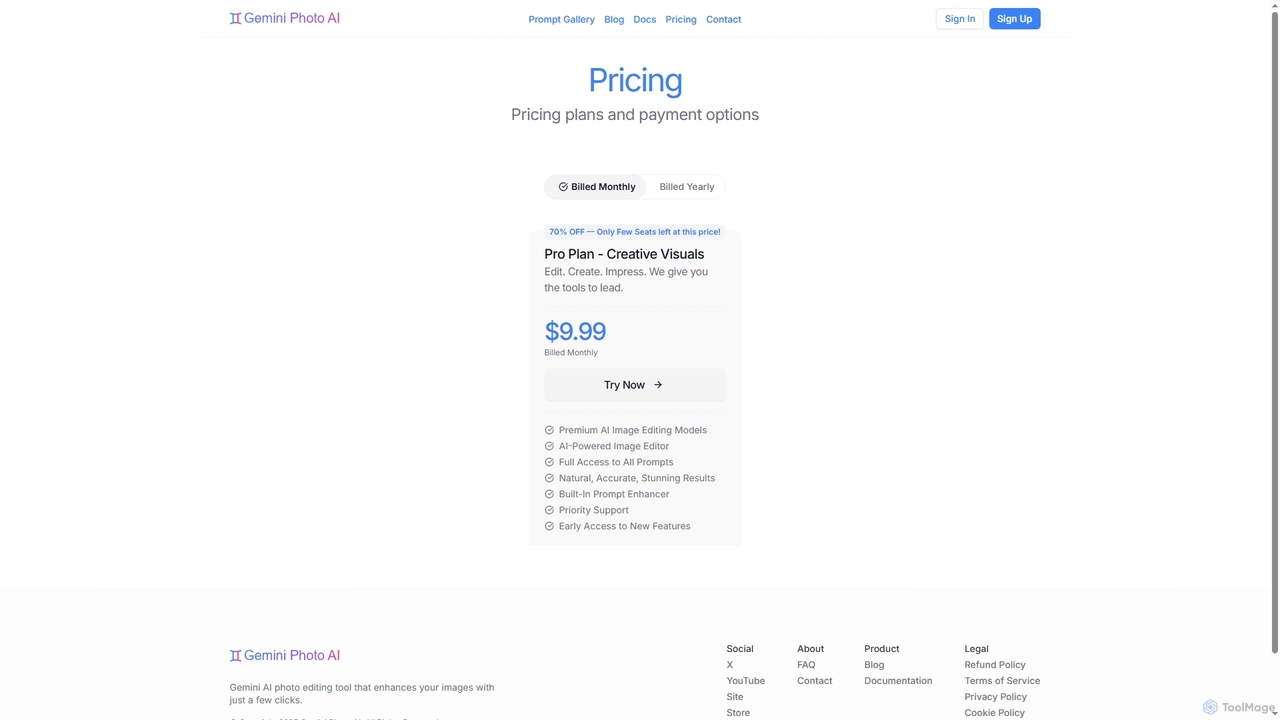The height and width of the screenshot is (720, 1280).
Task: Click the Gemini logo icon in header
Action: 235,18
